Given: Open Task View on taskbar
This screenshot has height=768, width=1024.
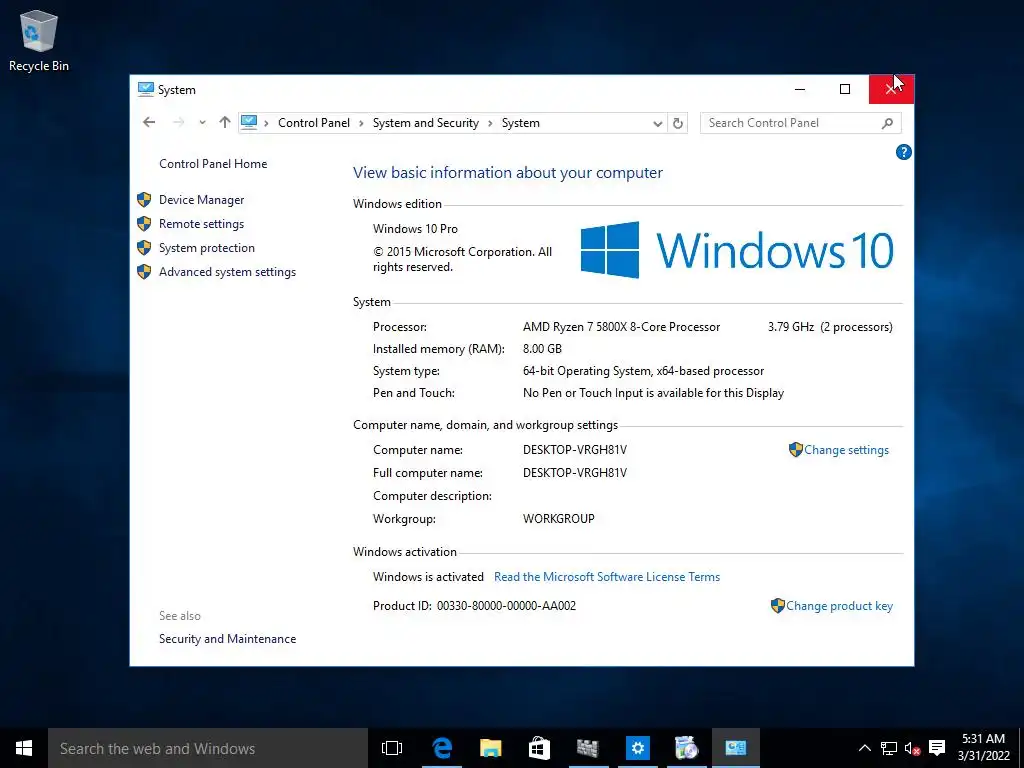Looking at the screenshot, I should pyautogui.click(x=392, y=748).
